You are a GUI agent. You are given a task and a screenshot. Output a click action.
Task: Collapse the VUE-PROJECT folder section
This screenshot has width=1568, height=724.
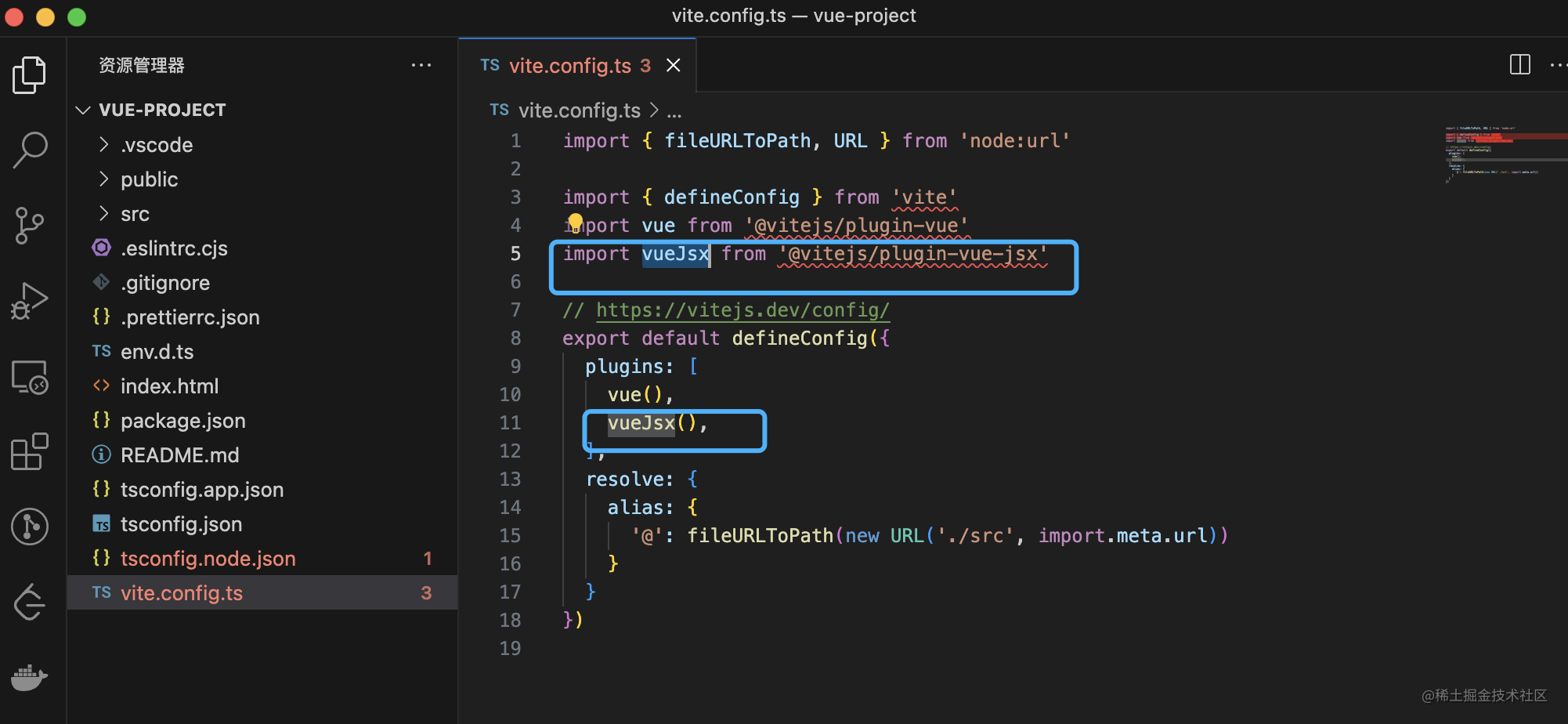[x=83, y=110]
